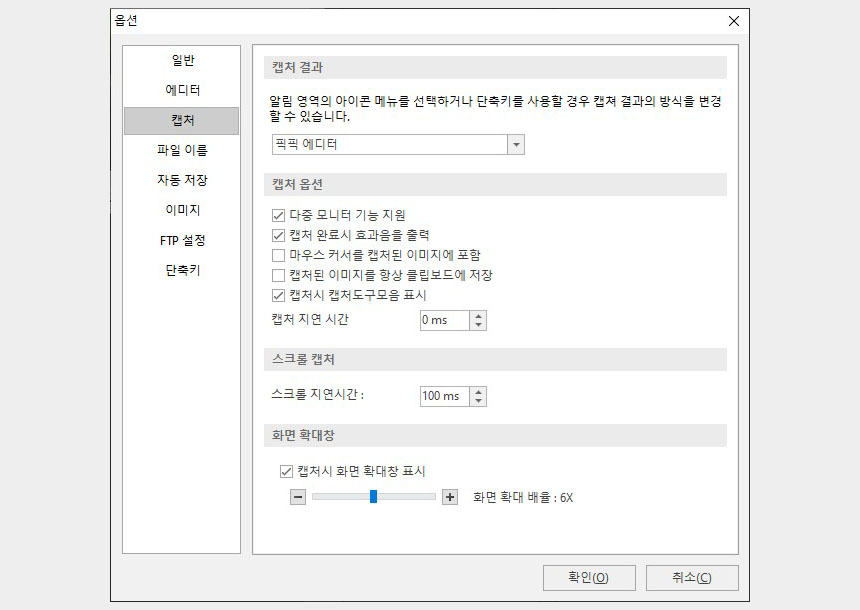Open the 이미지 settings page
Viewport: 860px width, 610px height.
click(x=182, y=210)
